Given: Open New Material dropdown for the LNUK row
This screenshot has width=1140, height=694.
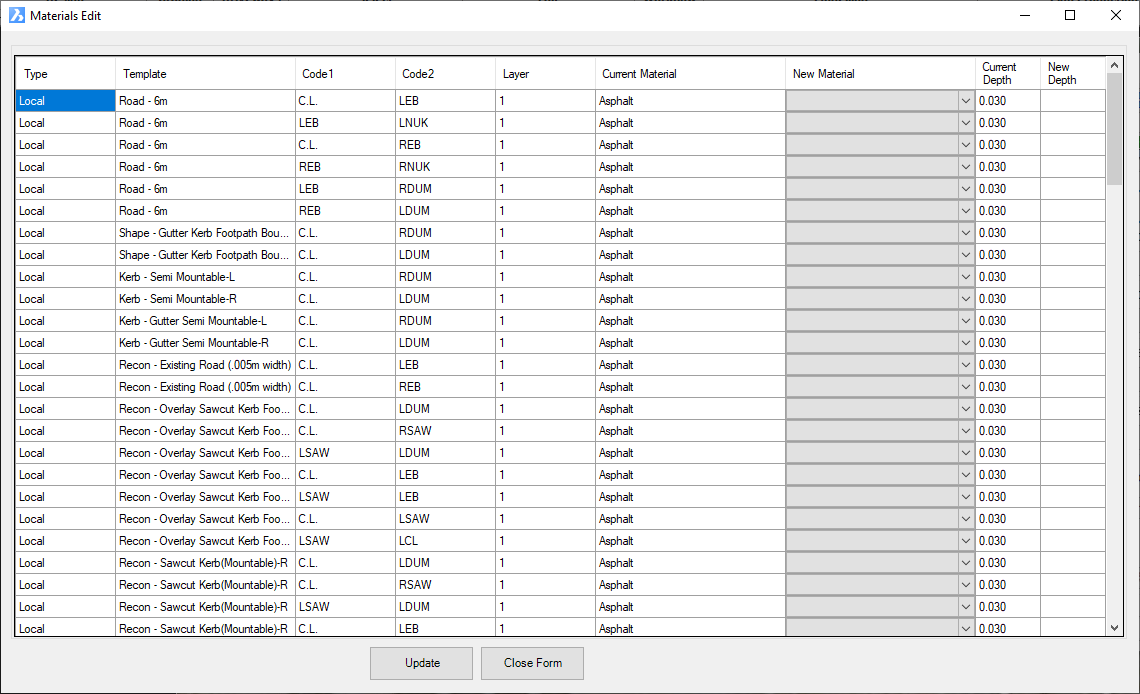Looking at the screenshot, I should [966, 123].
